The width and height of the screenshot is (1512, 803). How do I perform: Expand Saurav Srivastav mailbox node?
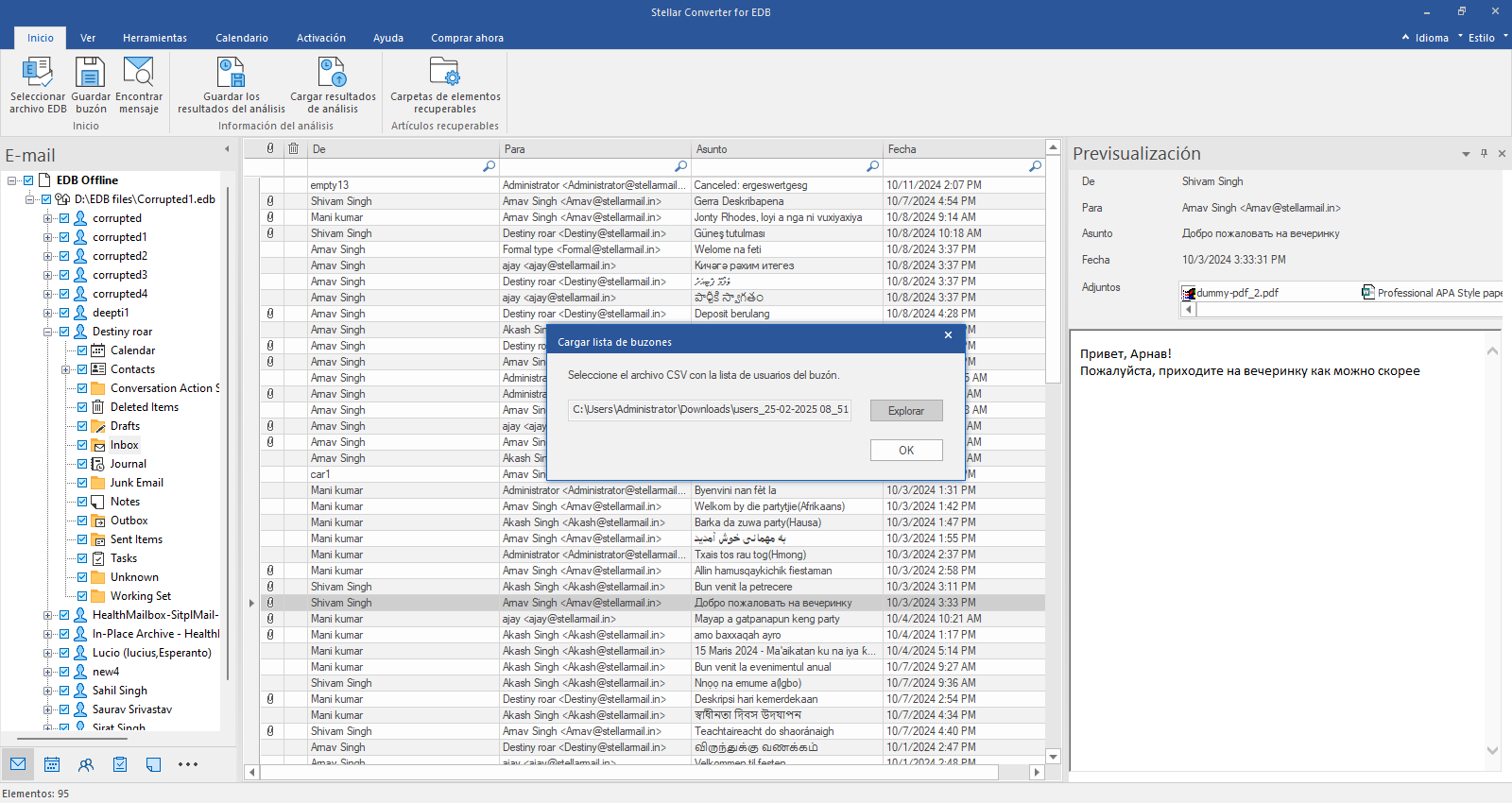[x=47, y=709]
